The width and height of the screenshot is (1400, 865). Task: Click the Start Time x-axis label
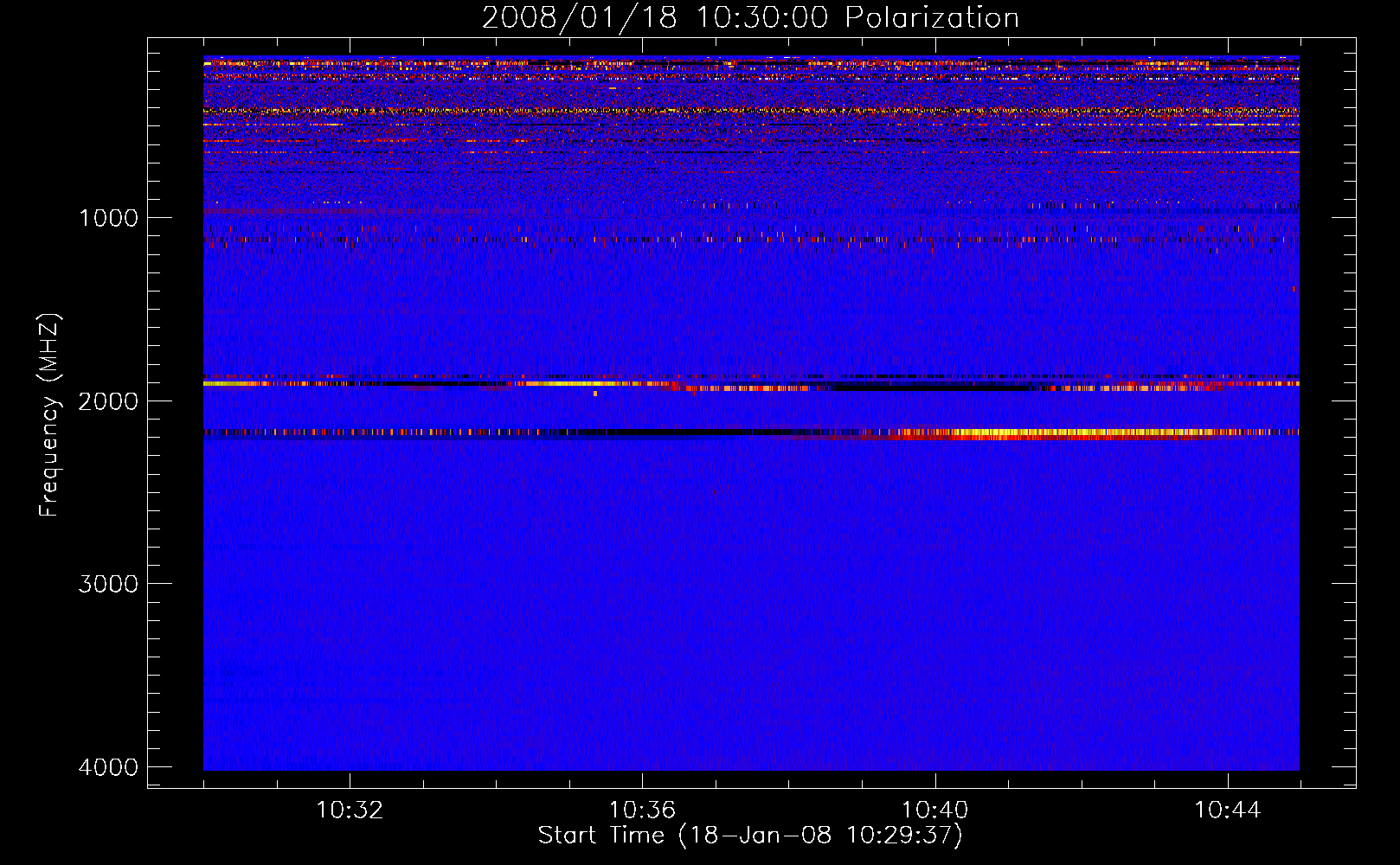pyautogui.click(x=601, y=836)
